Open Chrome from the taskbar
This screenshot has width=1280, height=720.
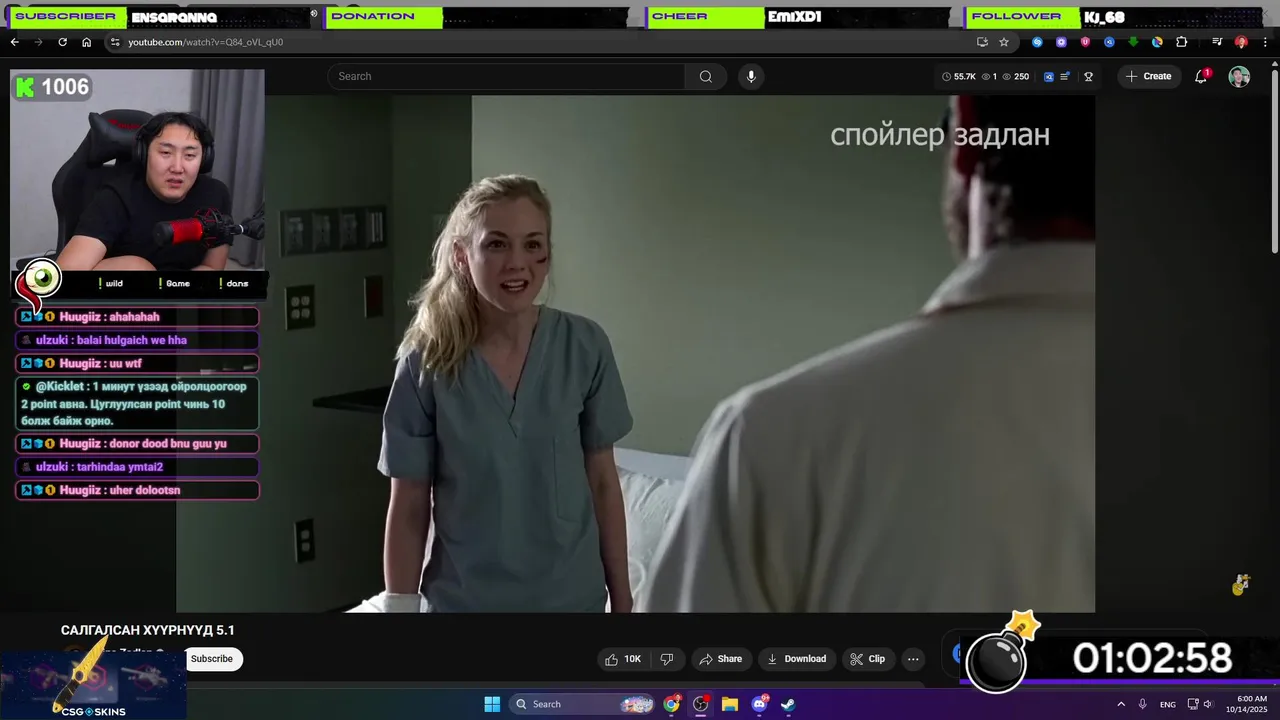coord(672,704)
